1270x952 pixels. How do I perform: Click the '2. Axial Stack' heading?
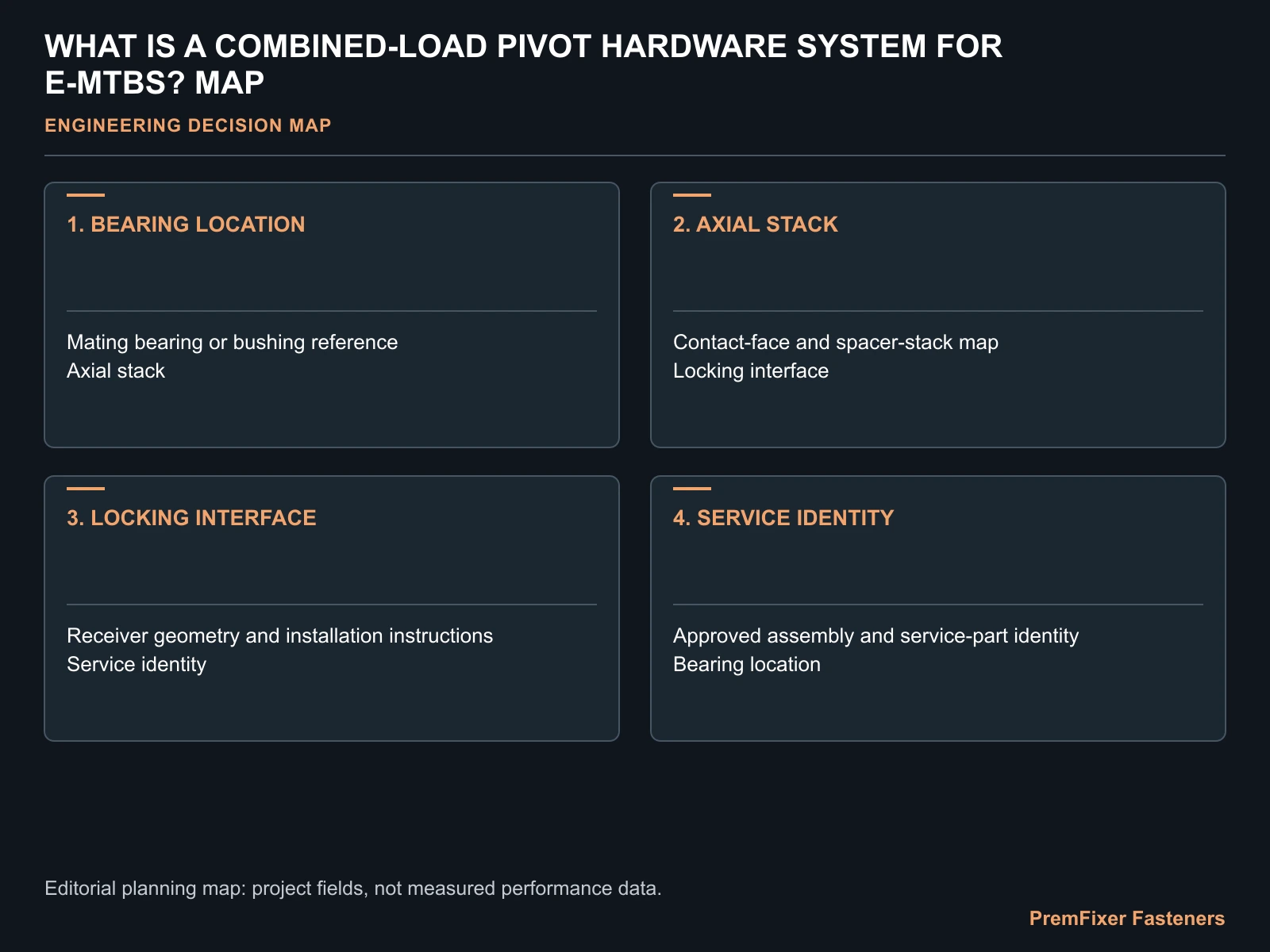755,225
